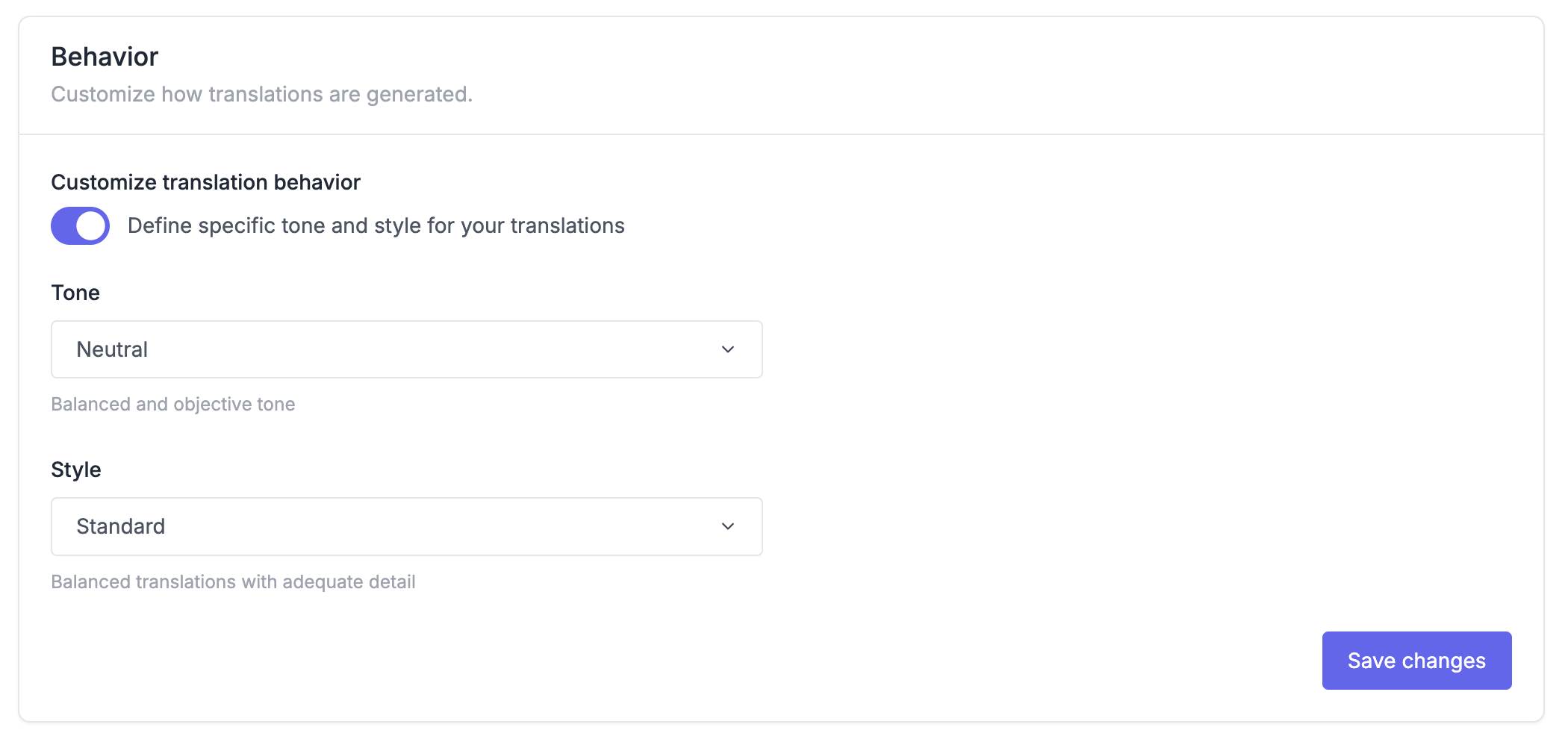This screenshot has height=736, width=1568.
Task: Click the "Balanced translations with adequate detail" hint
Action: [233, 581]
